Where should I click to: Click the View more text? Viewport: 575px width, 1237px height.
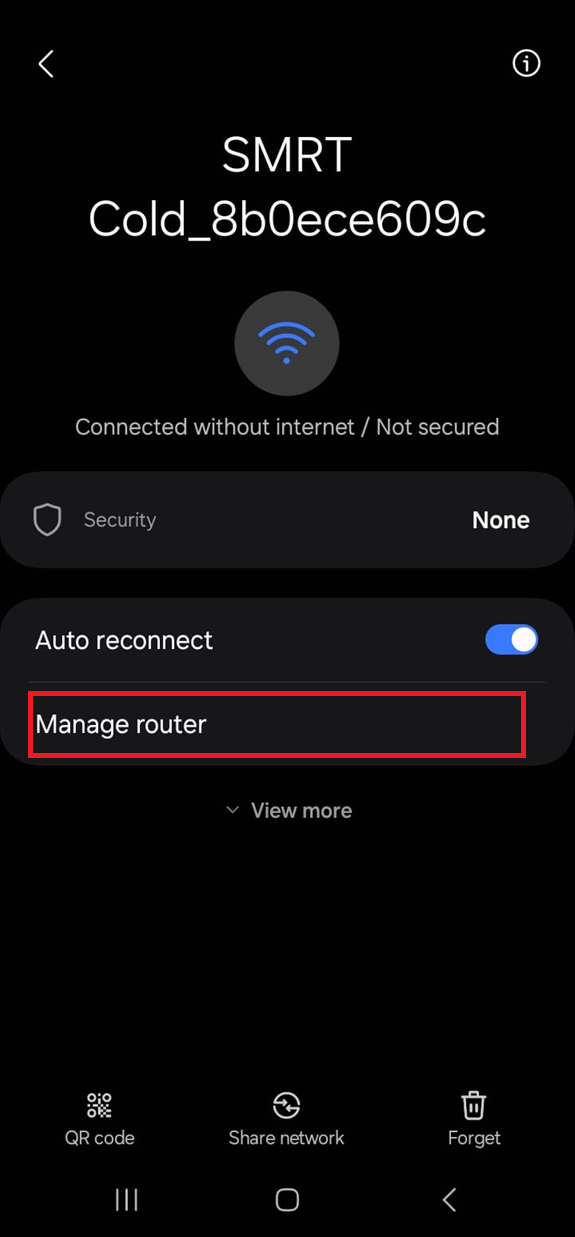tap(301, 810)
